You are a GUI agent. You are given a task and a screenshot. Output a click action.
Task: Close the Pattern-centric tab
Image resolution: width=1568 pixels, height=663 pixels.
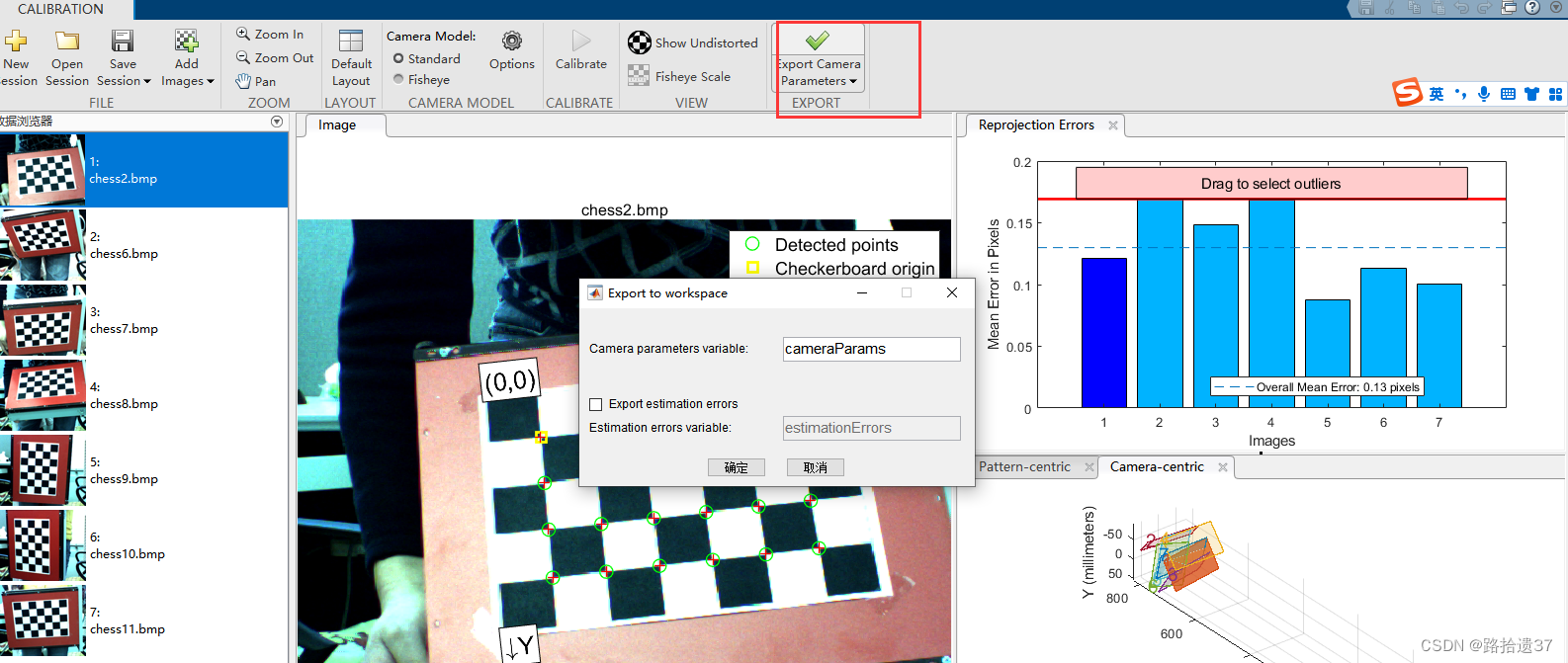click(x=1089, y=467)
